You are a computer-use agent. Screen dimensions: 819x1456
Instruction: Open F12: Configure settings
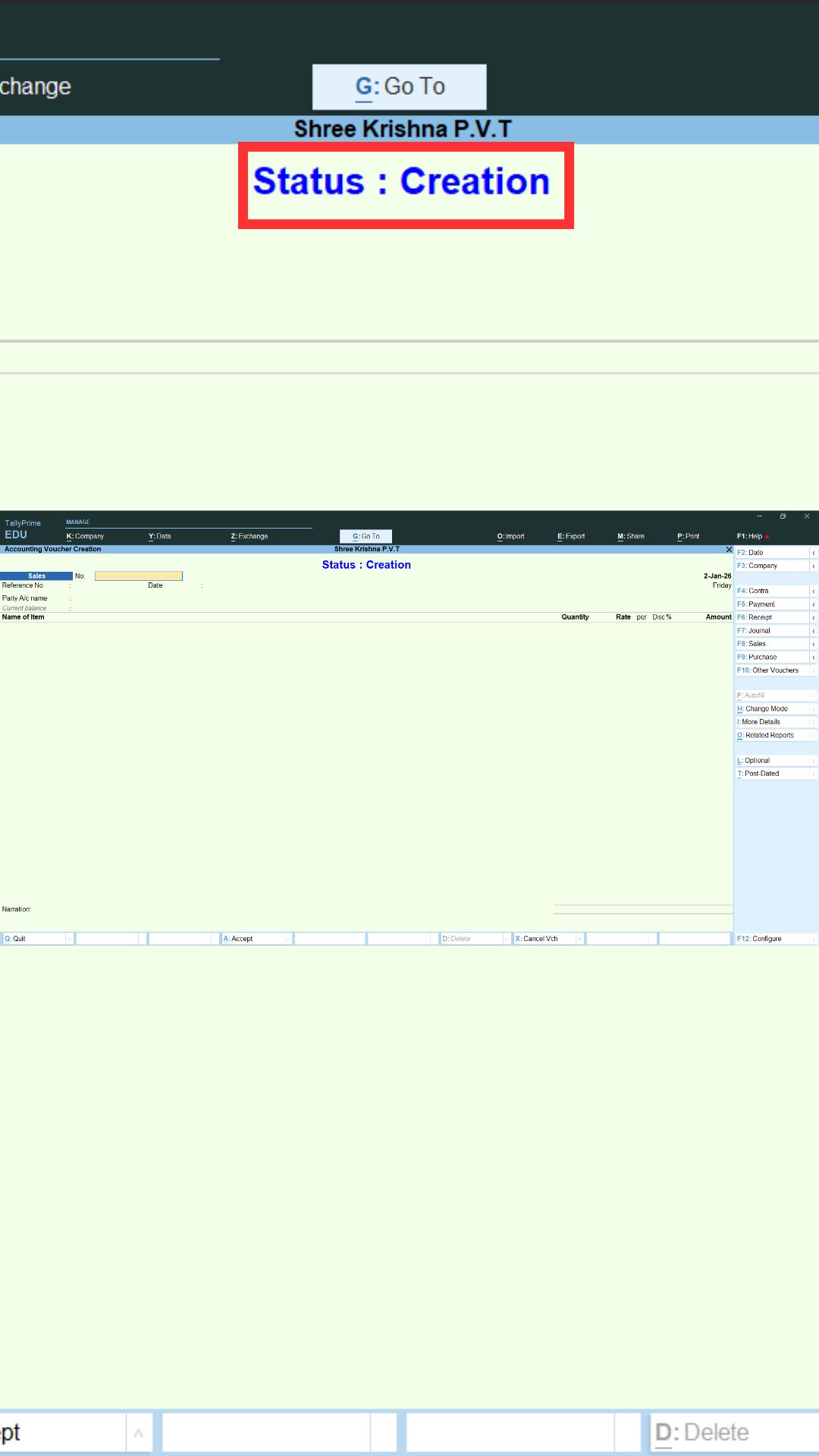coord(772,939)
